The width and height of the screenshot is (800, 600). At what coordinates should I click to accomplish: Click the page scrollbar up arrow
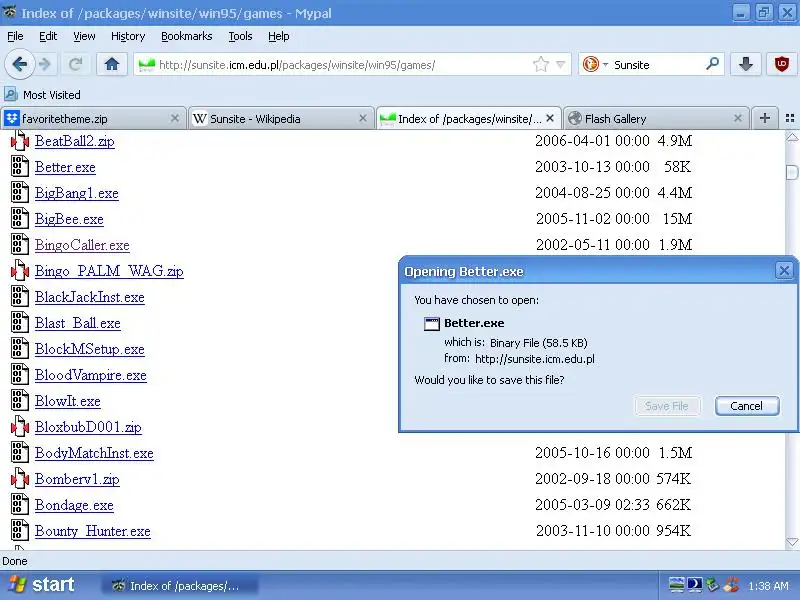point(792,137)
